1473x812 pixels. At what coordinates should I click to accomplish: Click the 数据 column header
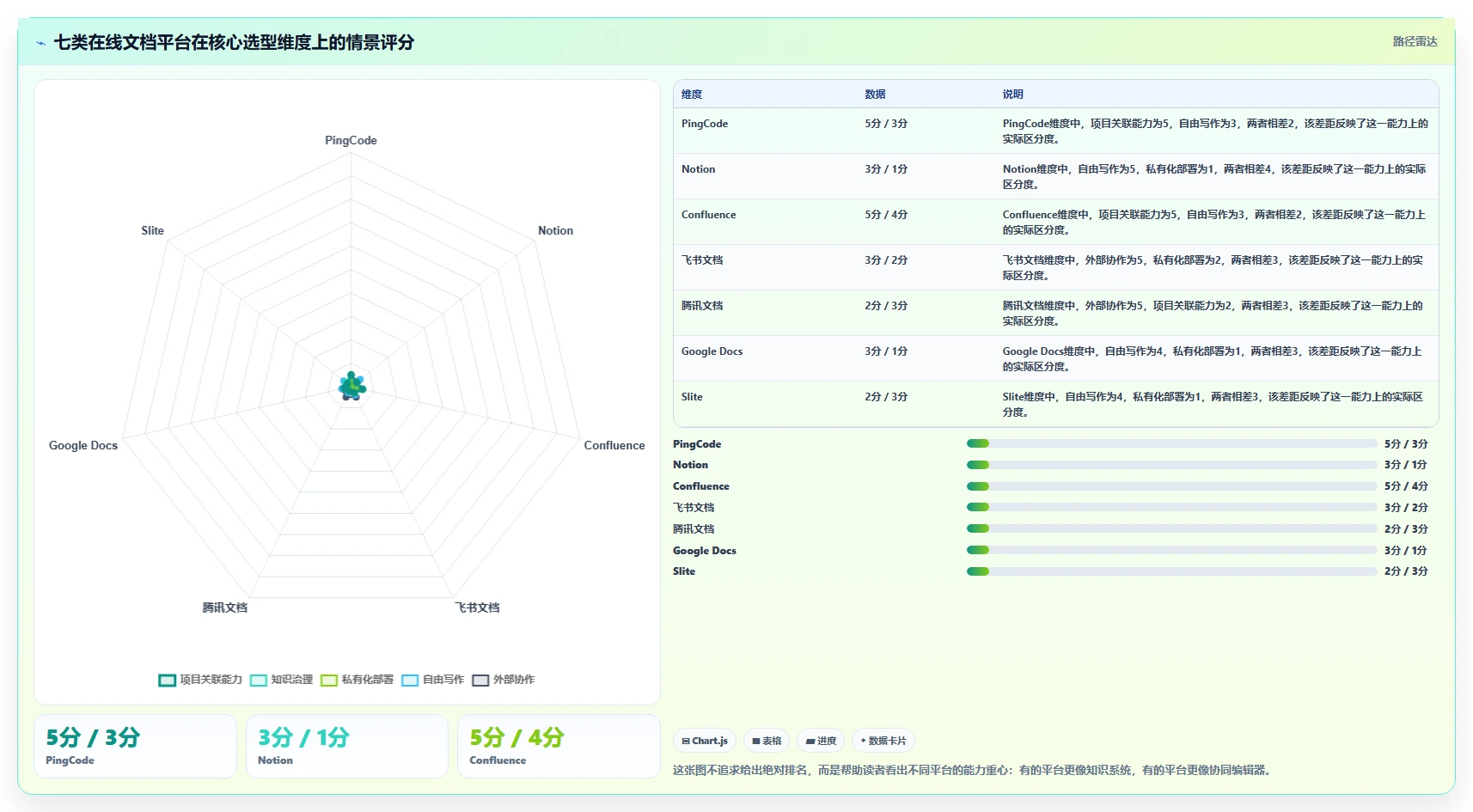pyautogui.click(x=875, y=95)
